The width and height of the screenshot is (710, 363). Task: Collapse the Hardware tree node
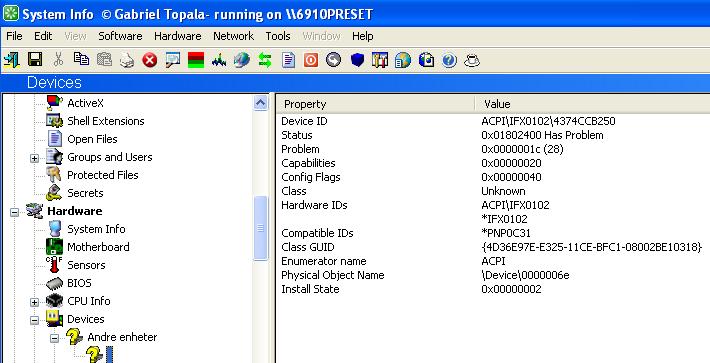pos(14,212)
